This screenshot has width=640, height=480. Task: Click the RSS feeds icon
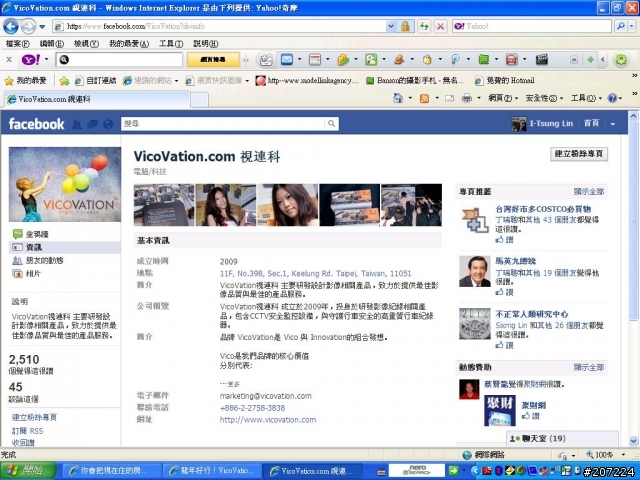click(424, 98)
